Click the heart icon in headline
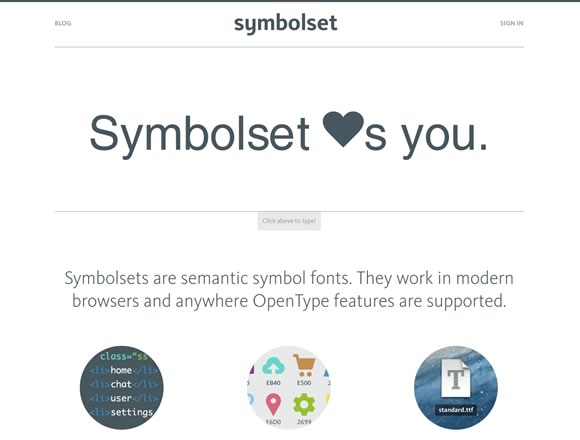580x440 pixels. point(343,128)
